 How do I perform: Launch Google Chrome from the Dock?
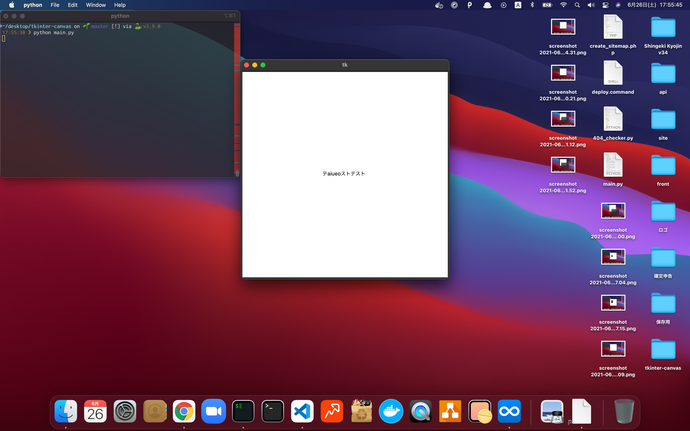click(184, 411)
